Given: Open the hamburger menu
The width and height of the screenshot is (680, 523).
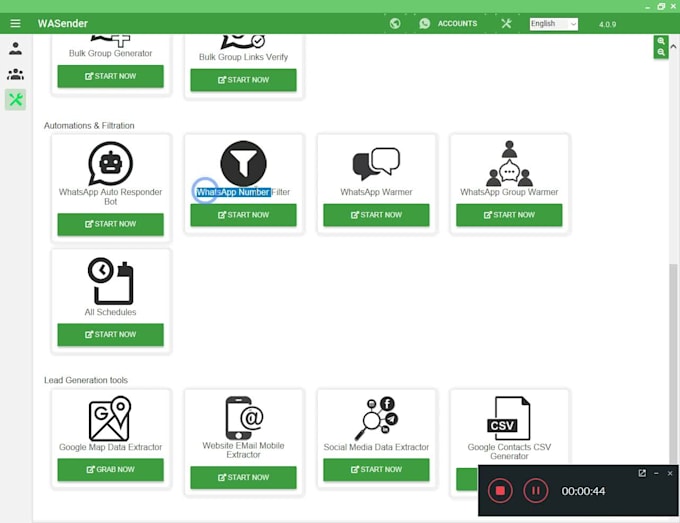Looking at the screenshot, I should (x=15, y=23).
